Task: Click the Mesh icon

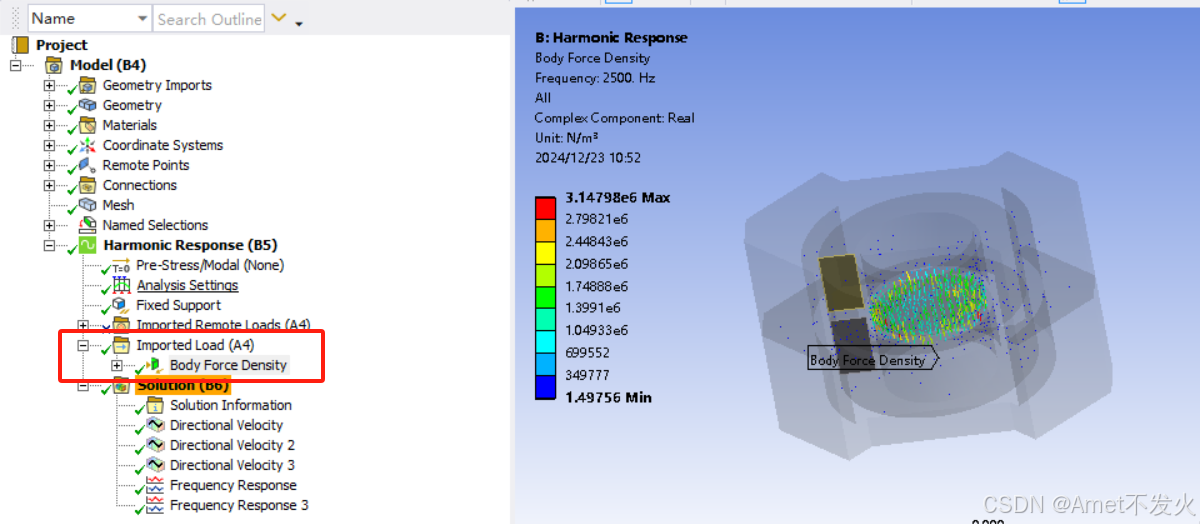Action: [x=87, y=205]
